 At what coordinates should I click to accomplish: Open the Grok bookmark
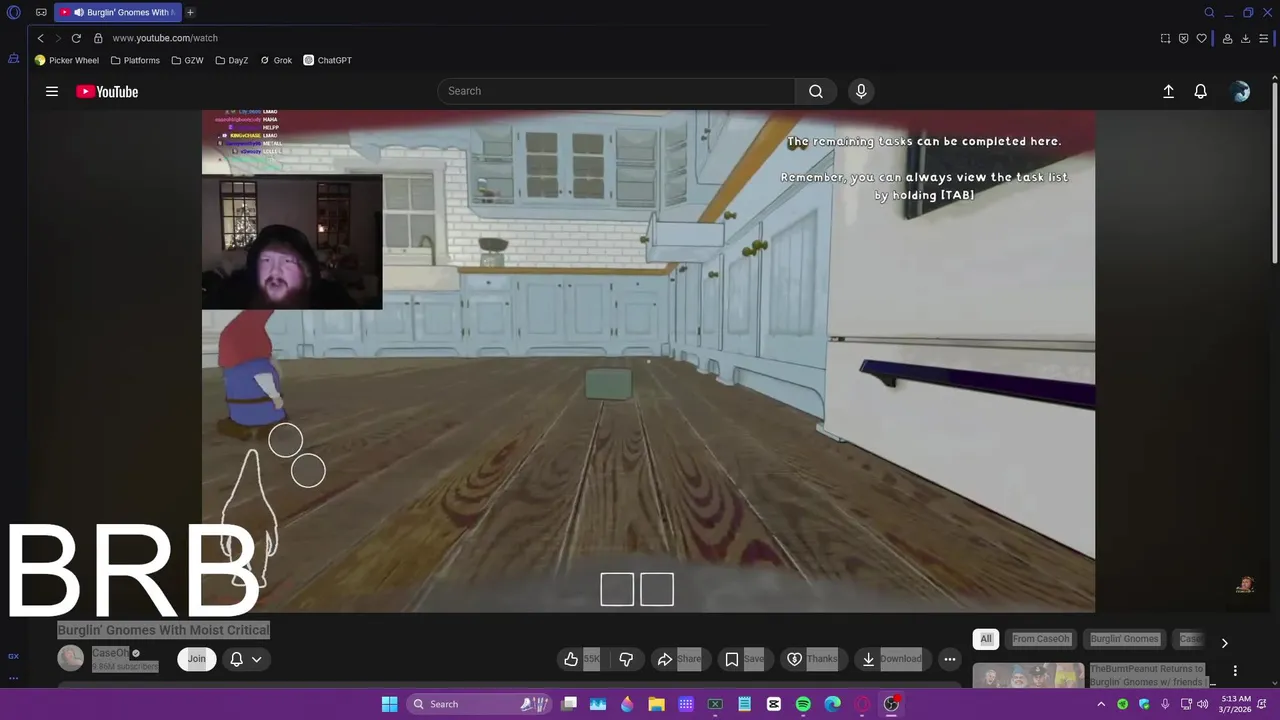[276, 60]
